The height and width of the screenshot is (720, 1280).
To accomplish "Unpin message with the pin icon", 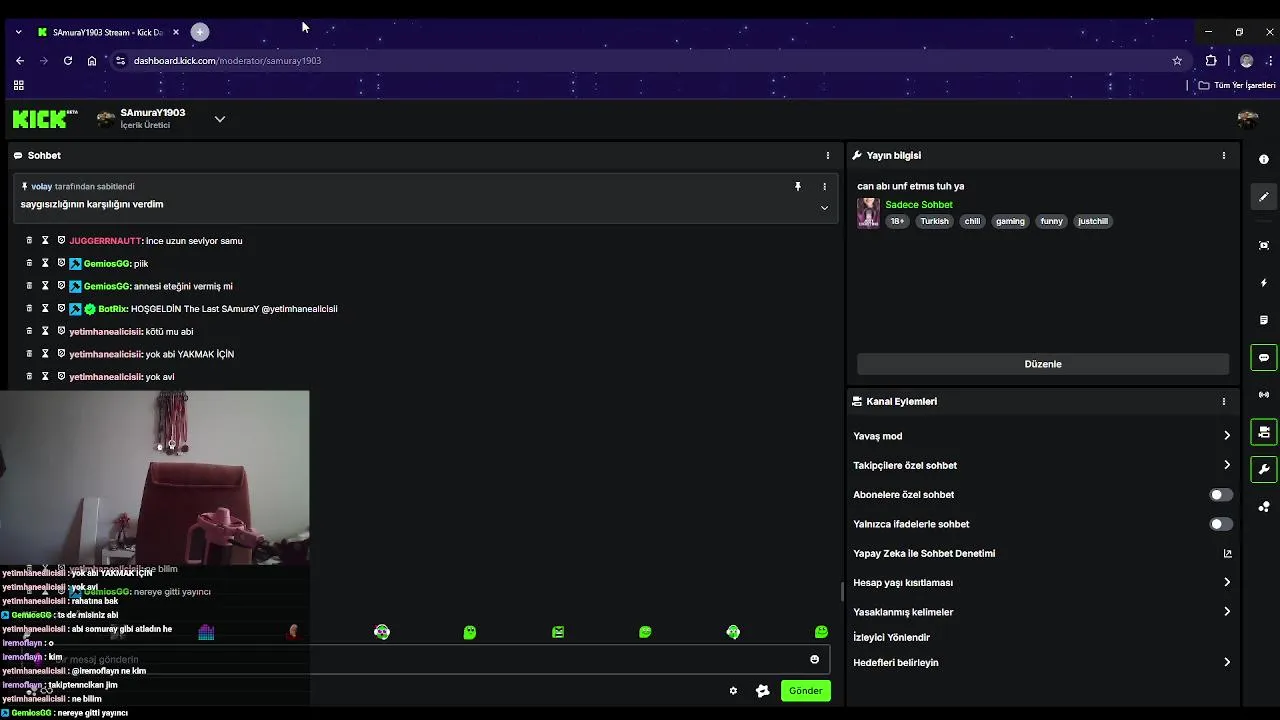I will click(797, 186).
